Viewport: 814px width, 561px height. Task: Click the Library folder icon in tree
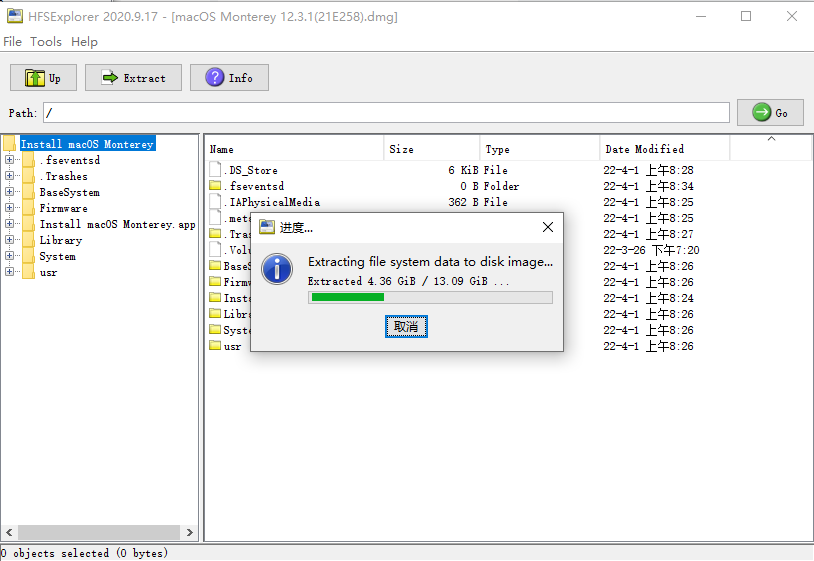point(29,240)
